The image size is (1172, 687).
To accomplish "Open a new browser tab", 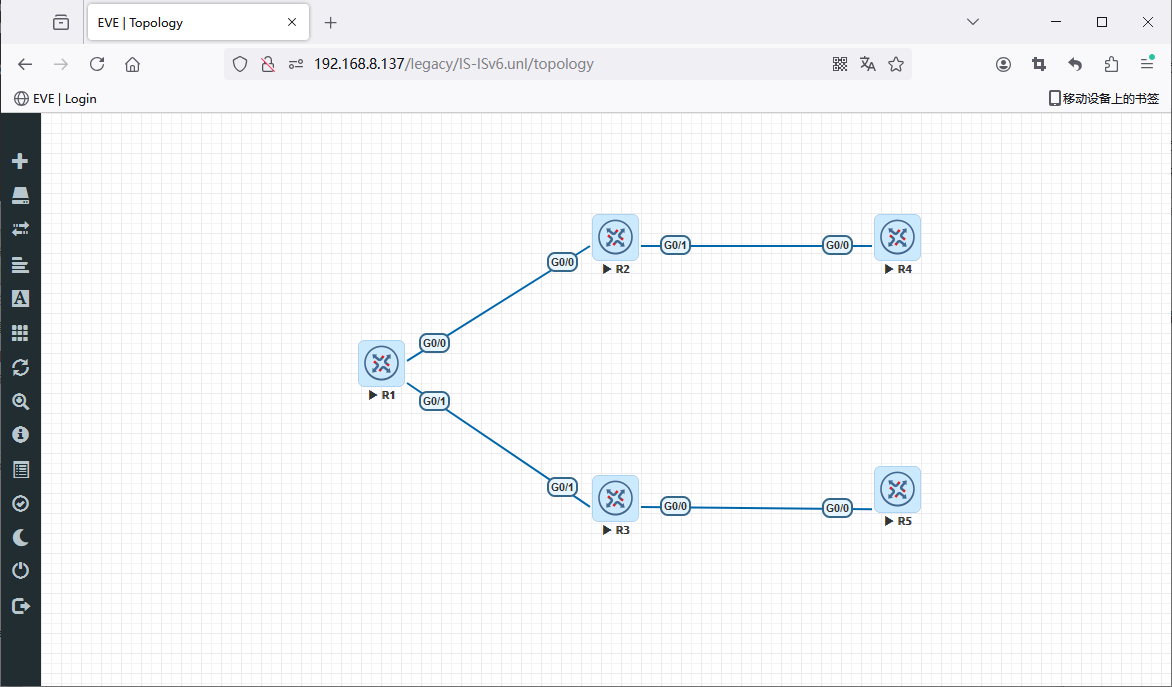I will [331, 22].
